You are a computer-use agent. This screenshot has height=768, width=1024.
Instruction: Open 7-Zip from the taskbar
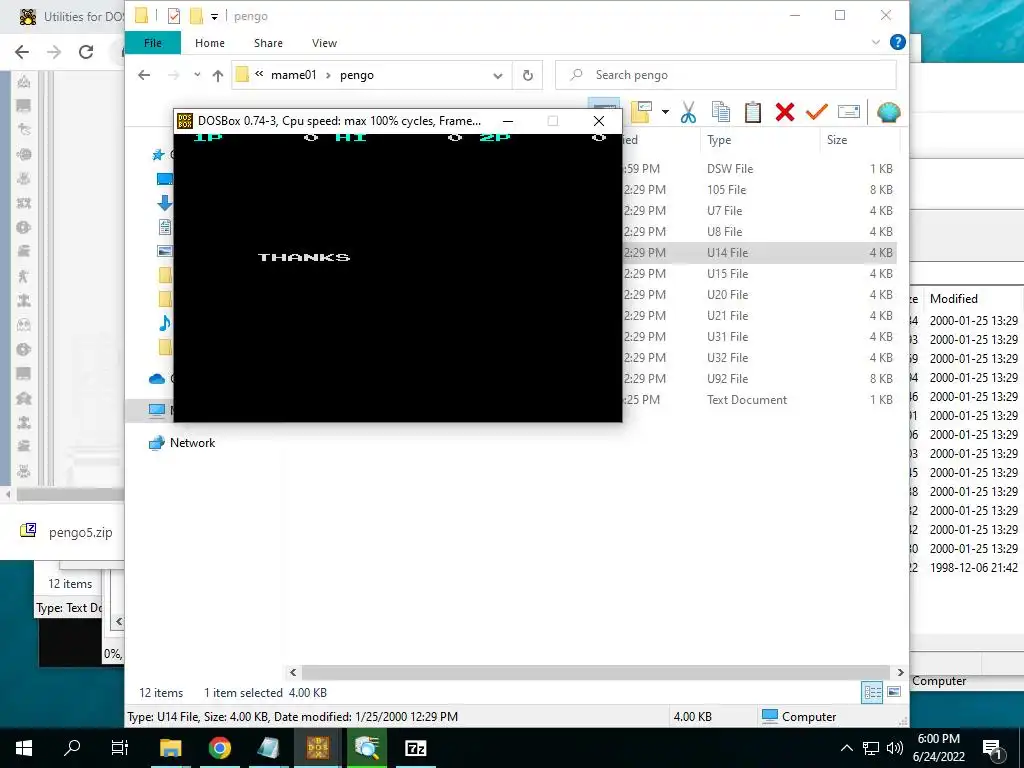415,748
